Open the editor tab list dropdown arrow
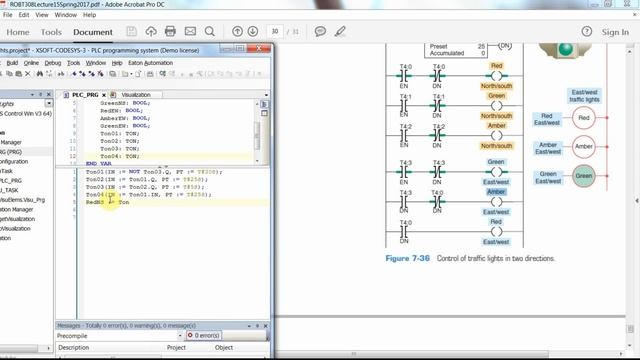 coord(266,95)
